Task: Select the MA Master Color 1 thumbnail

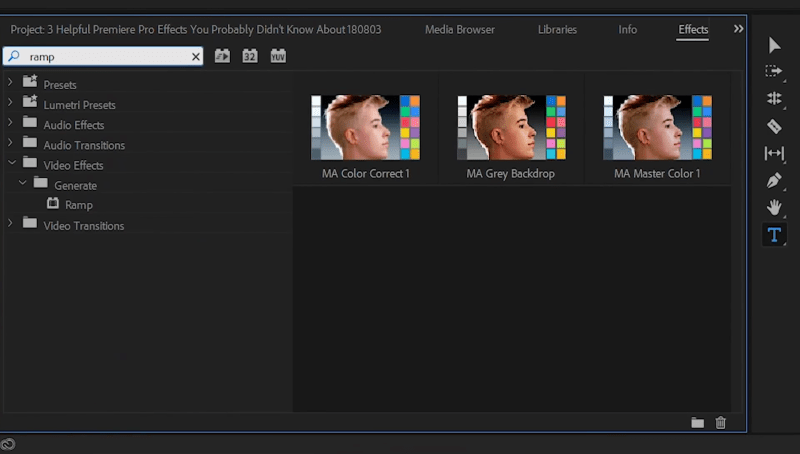Action: pyautogui.click(x=657, y=127)
